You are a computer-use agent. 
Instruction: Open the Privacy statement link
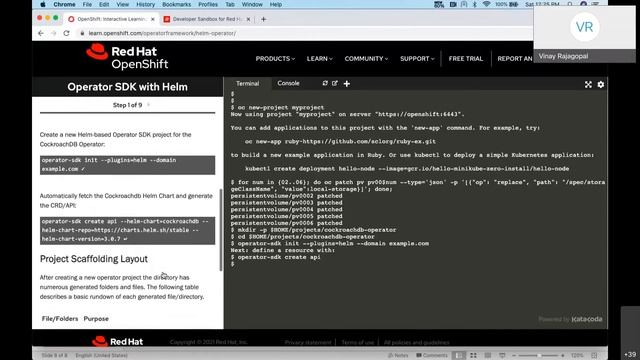pos(308,342)
